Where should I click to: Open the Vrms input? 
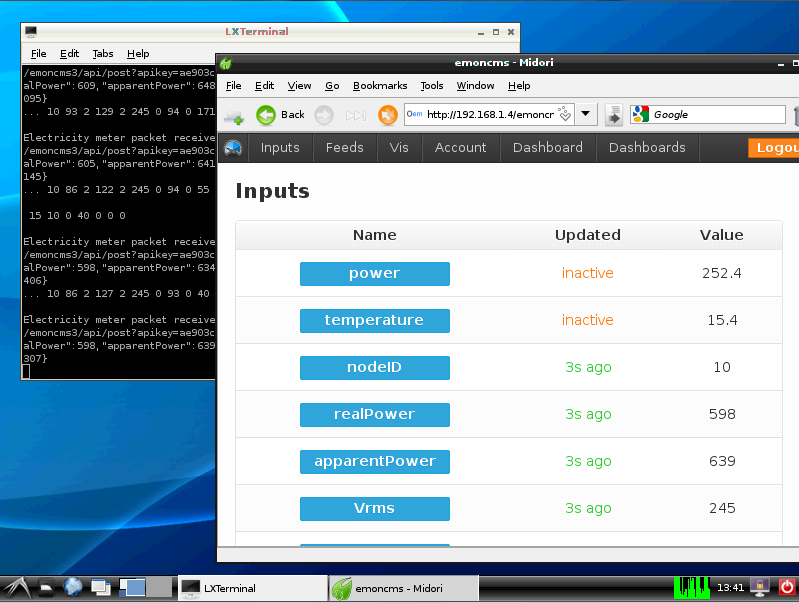(x=375, y=509)
